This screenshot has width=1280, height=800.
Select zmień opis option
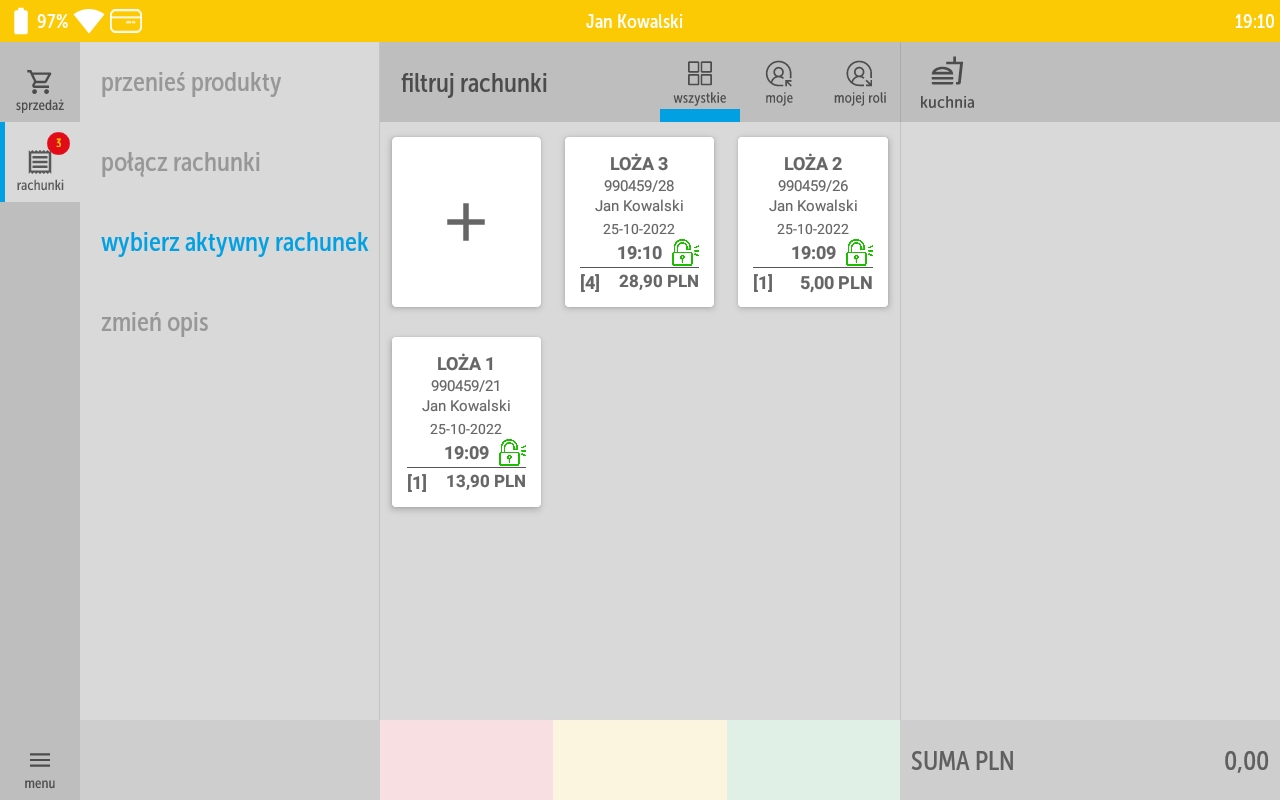coord(155,322)
